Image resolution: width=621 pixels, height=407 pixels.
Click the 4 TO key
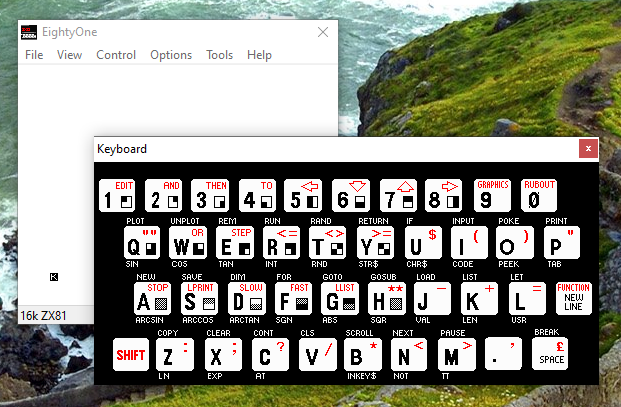[257, 196]
